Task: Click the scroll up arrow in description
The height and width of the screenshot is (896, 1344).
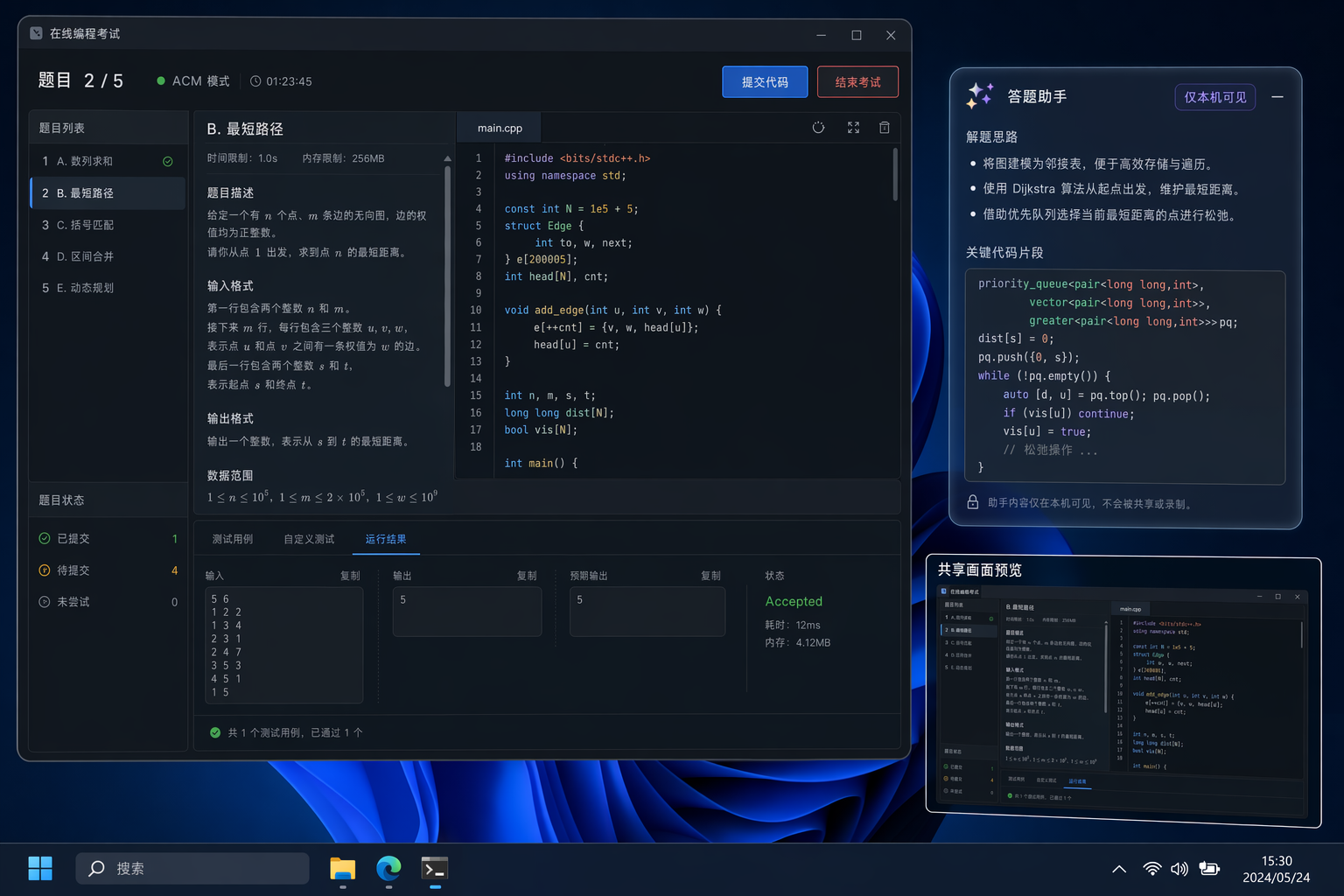Action: click(447, 158)
